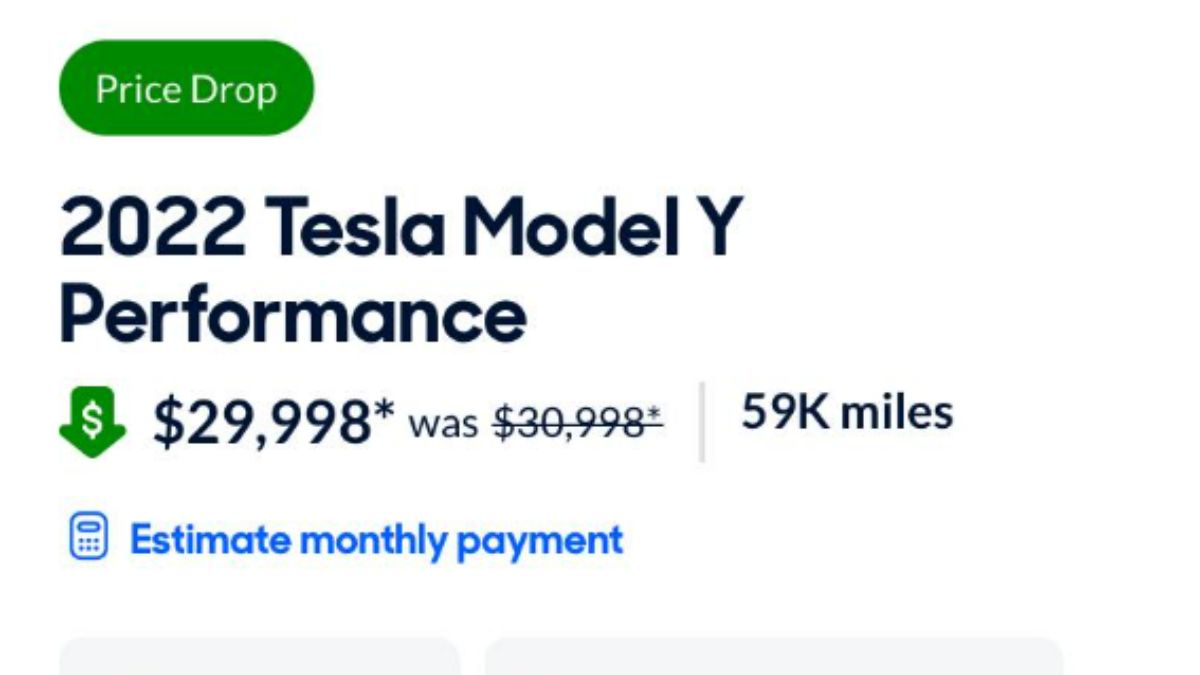Open the Estimate monthly payment link

pyautogui.click(x=376, y=540)
